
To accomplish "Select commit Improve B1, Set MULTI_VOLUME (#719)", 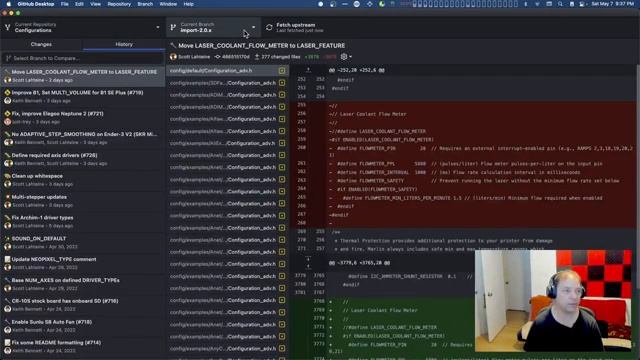I will 83,96.
